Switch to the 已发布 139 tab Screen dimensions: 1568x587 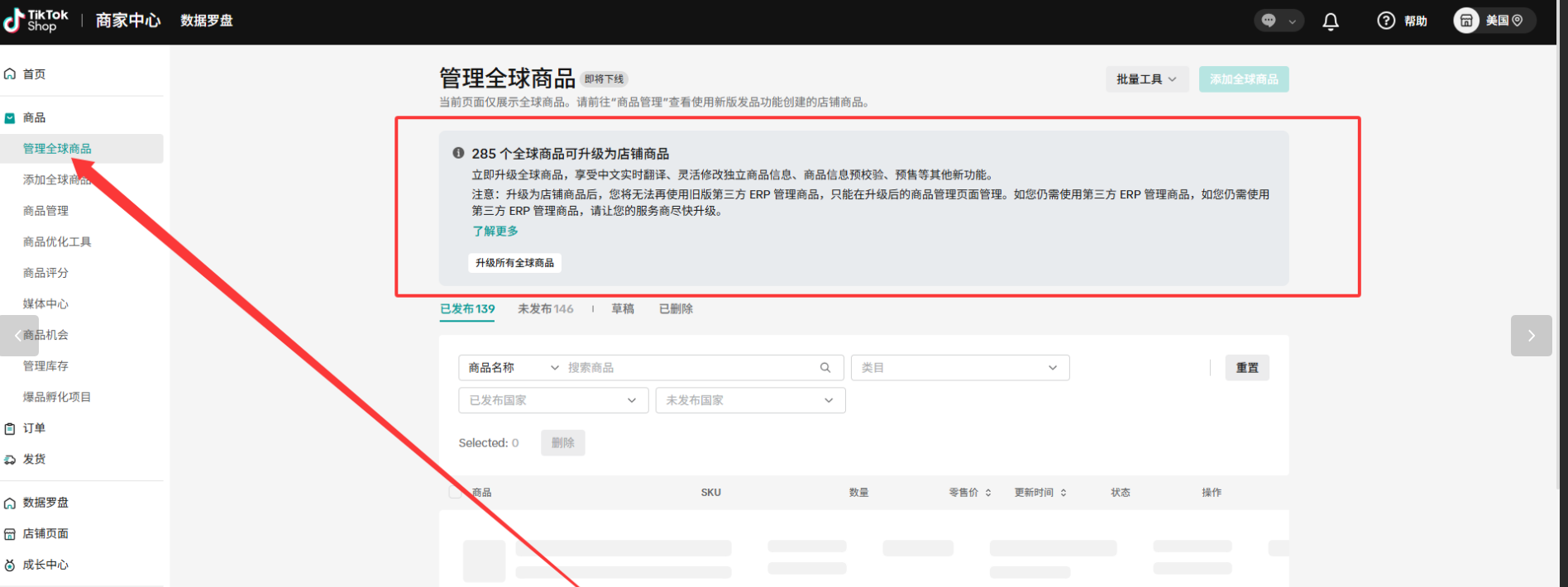coord(467,309)
